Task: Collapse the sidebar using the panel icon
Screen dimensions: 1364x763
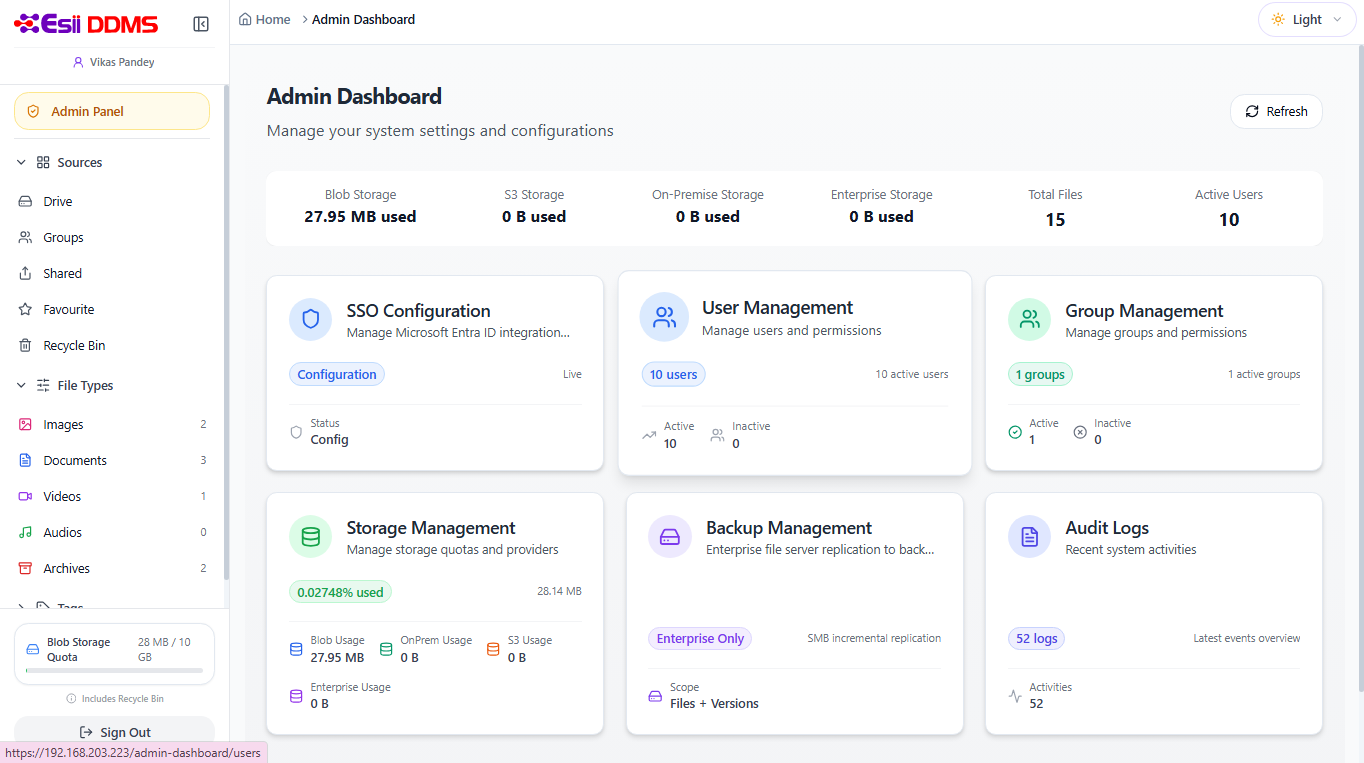Action: click(x=201, y=24)
